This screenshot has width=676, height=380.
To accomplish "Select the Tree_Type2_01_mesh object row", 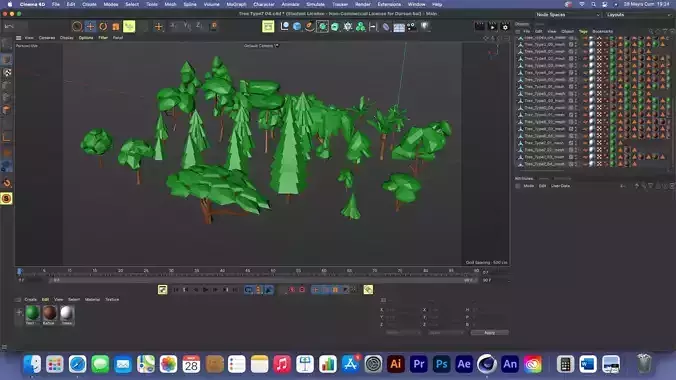I will [x=544, y=143].
